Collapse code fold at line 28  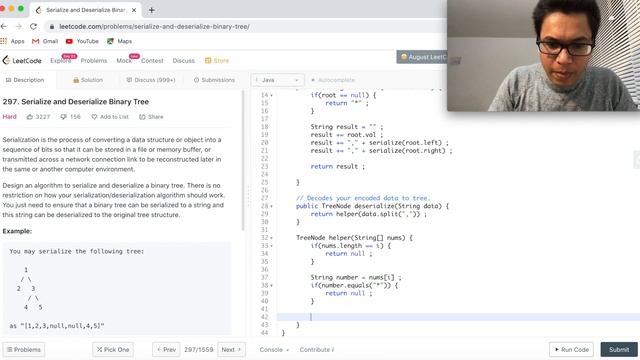point(272,206)
